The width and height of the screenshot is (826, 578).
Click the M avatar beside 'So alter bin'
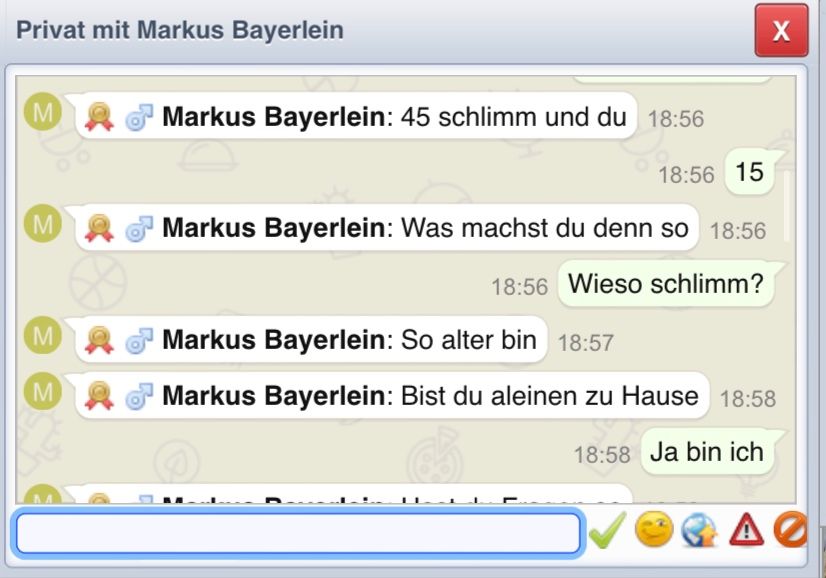coord(43,335)
